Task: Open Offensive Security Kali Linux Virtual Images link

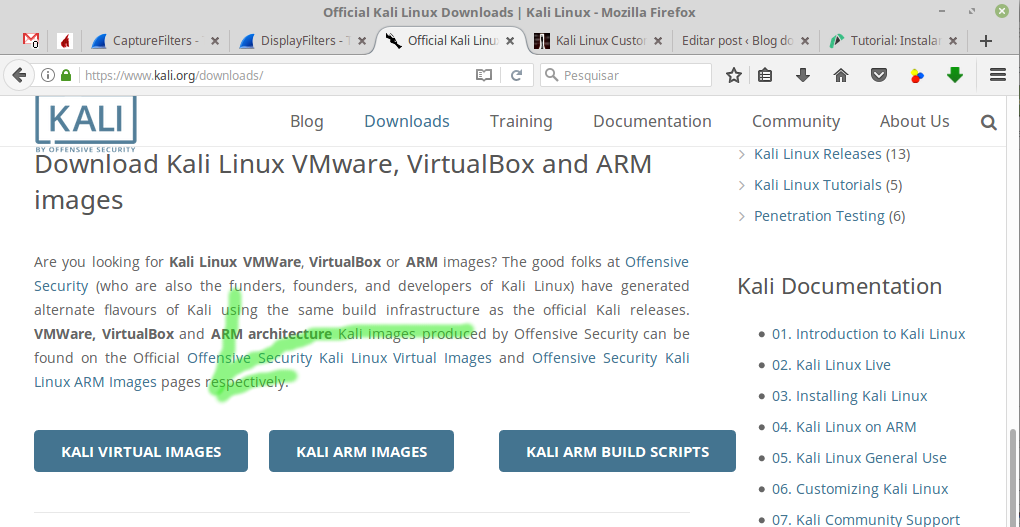Action: (x=340, y=358)
